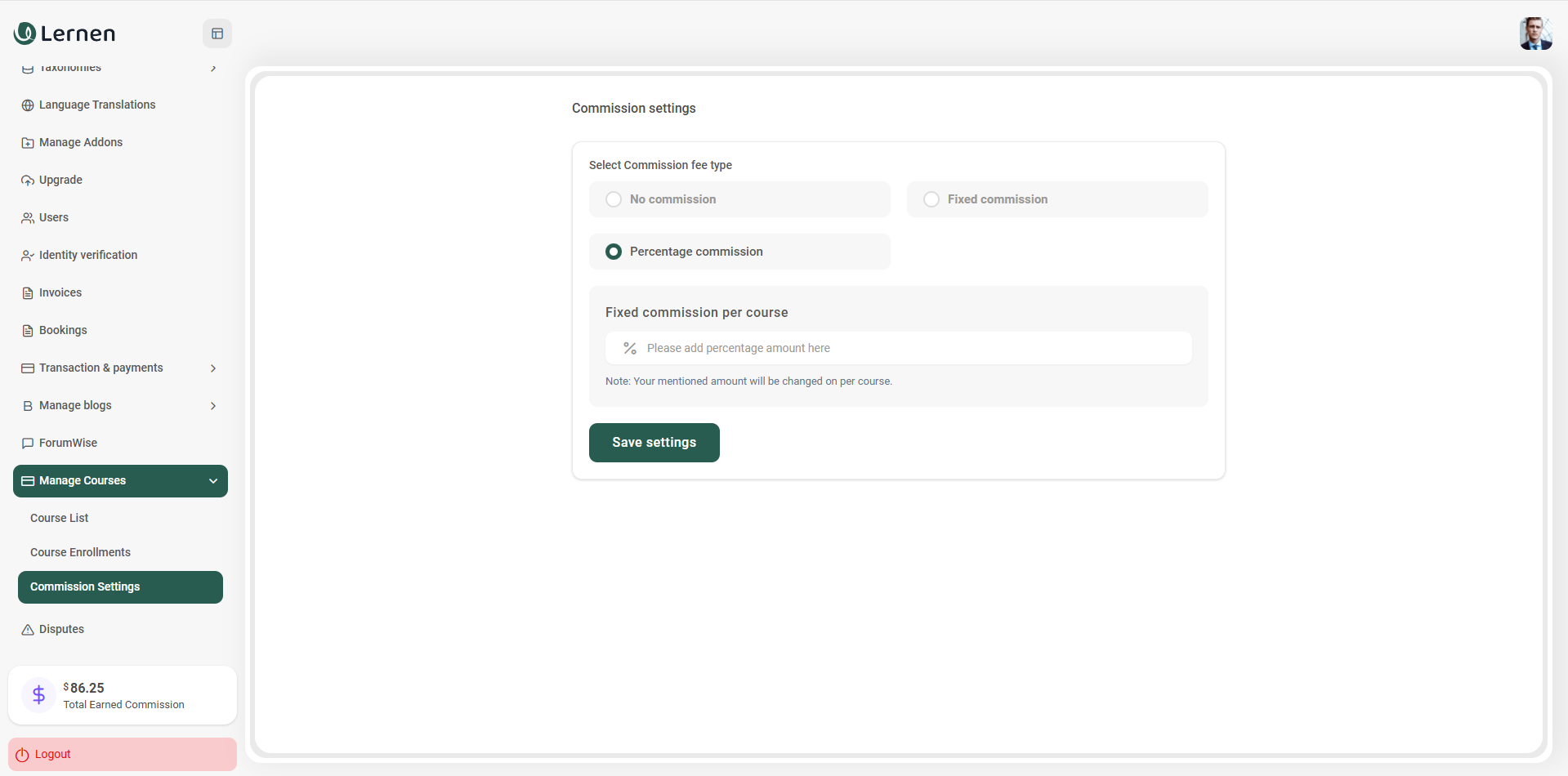Go to Course Enrollments
The width and height of the screenshot is (1568, 776).
coord(80,552)
